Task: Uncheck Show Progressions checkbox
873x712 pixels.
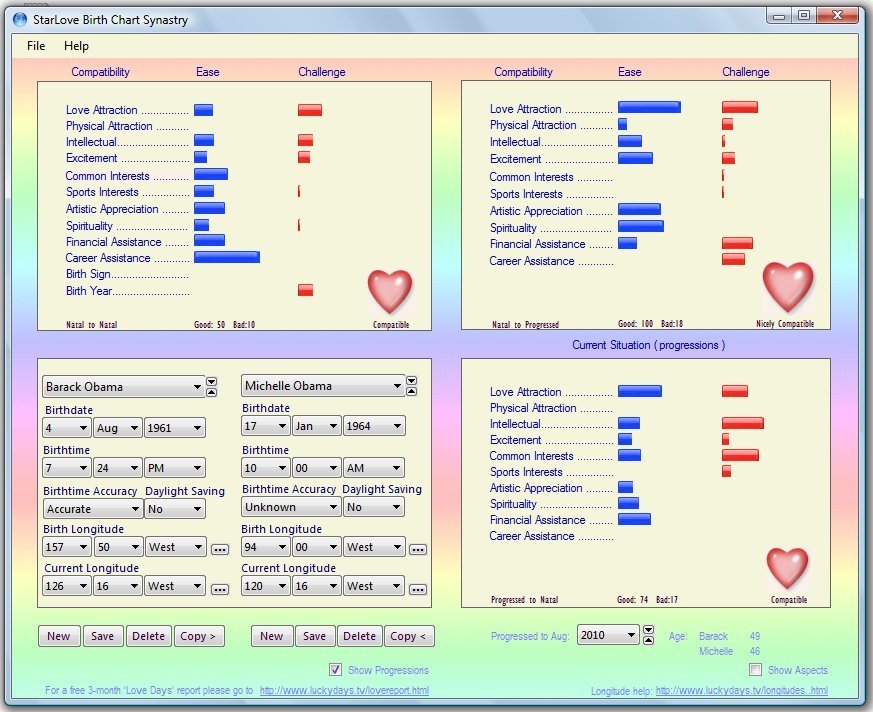Action: pyautogui.click(x=335, y=670)
